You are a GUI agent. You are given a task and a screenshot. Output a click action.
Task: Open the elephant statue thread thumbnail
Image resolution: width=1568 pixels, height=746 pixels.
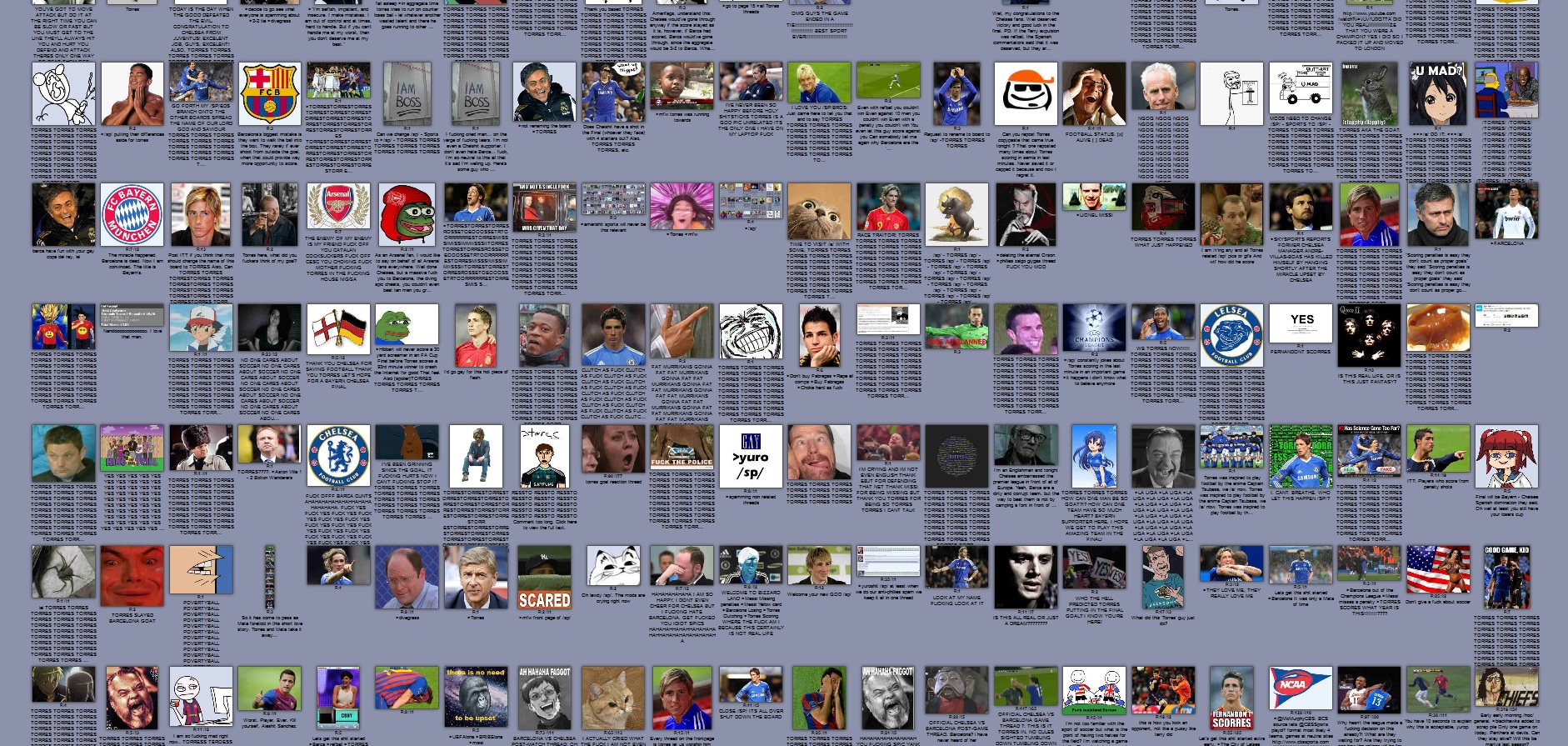(x=956, y=215)
